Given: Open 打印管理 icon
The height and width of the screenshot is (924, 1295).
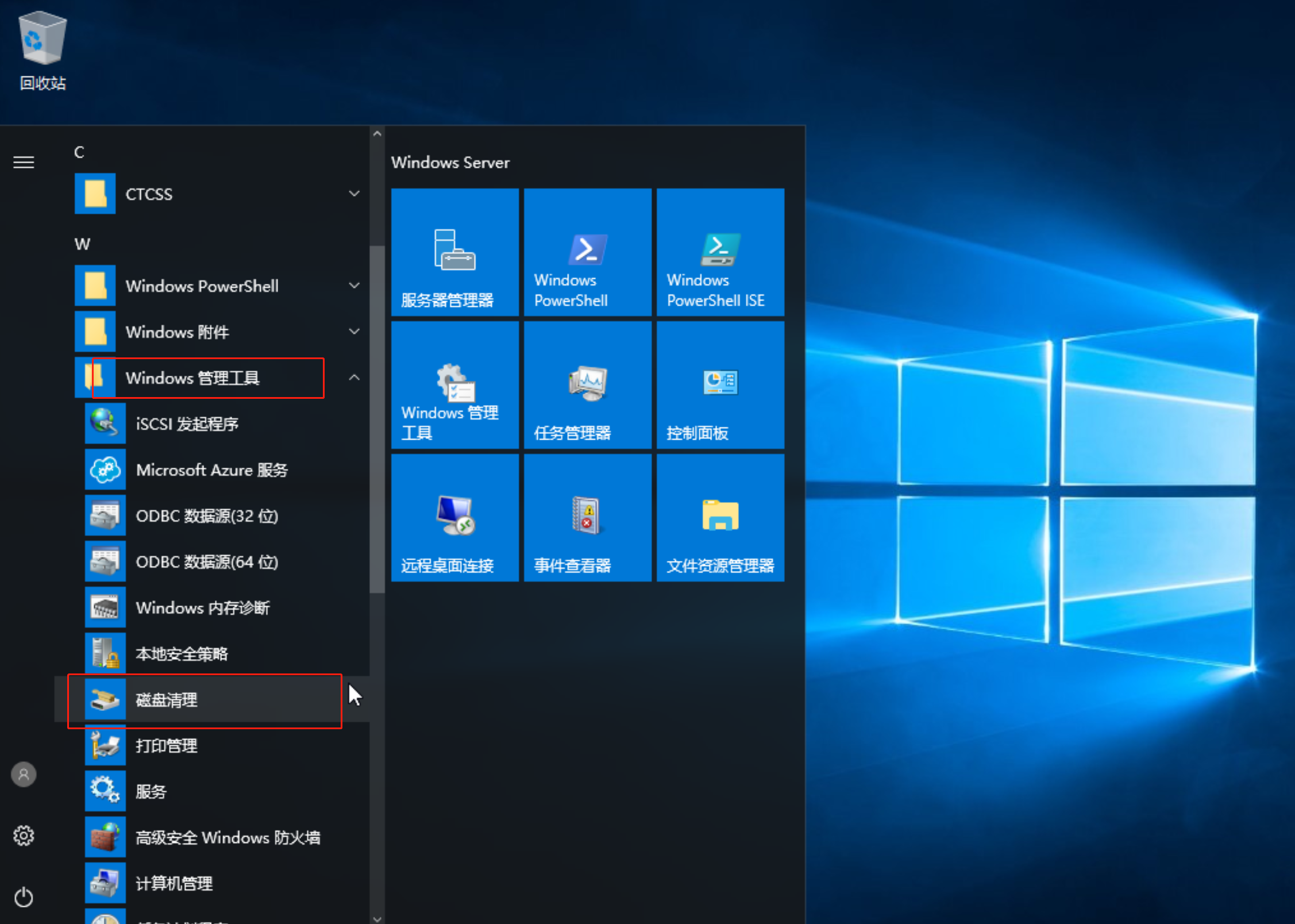Looking at the screenshot, I should click(x=105, y=745).
